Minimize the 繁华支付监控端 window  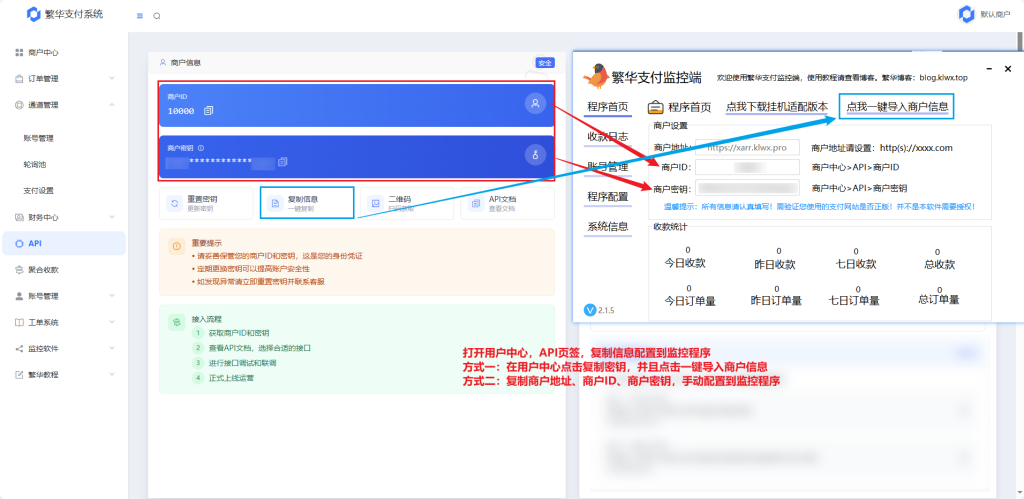[989, 68]
